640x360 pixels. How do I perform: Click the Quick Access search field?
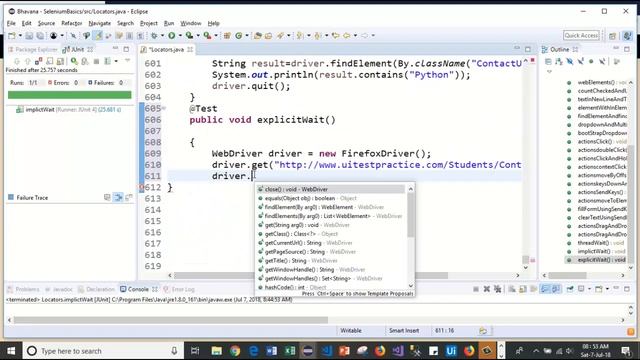click(581, 36)
